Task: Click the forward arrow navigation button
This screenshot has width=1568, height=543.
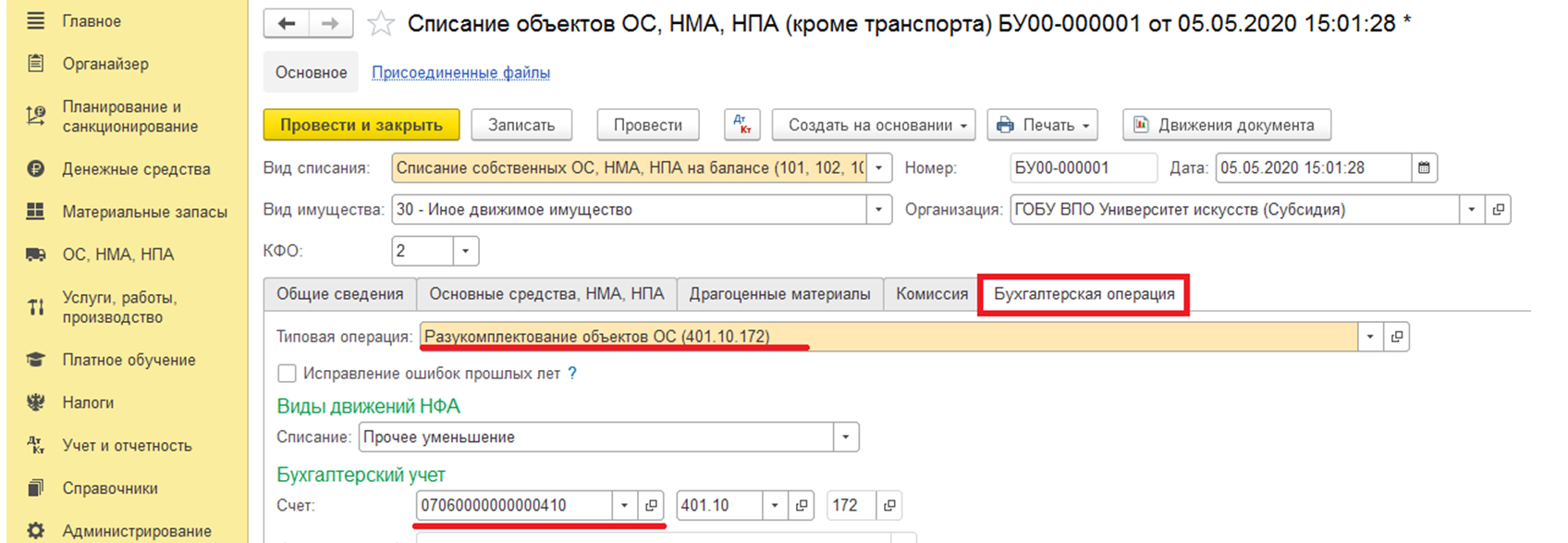Action: coord(330,24)
